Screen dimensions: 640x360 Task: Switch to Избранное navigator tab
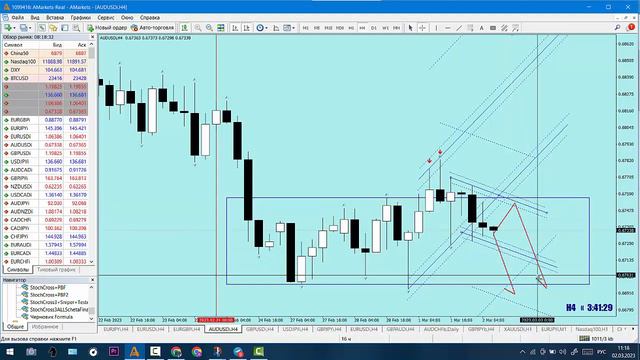coord(45,327)
